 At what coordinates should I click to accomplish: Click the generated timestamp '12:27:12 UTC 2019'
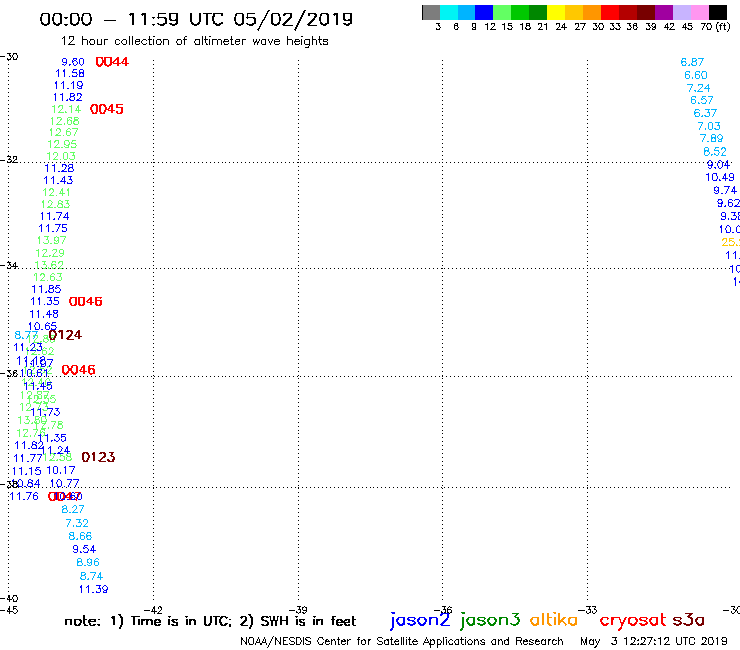[675, 641]
